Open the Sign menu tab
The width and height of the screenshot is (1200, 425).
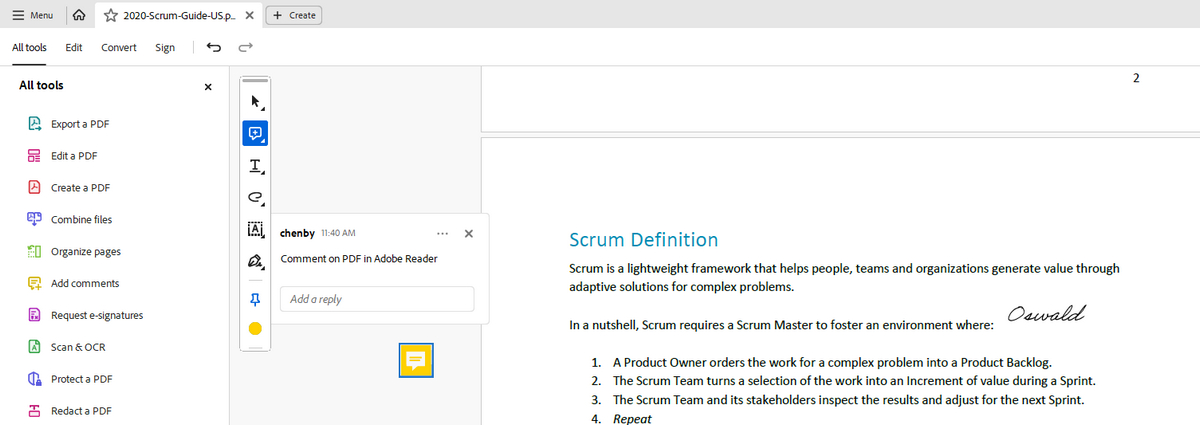coord(165,47)
